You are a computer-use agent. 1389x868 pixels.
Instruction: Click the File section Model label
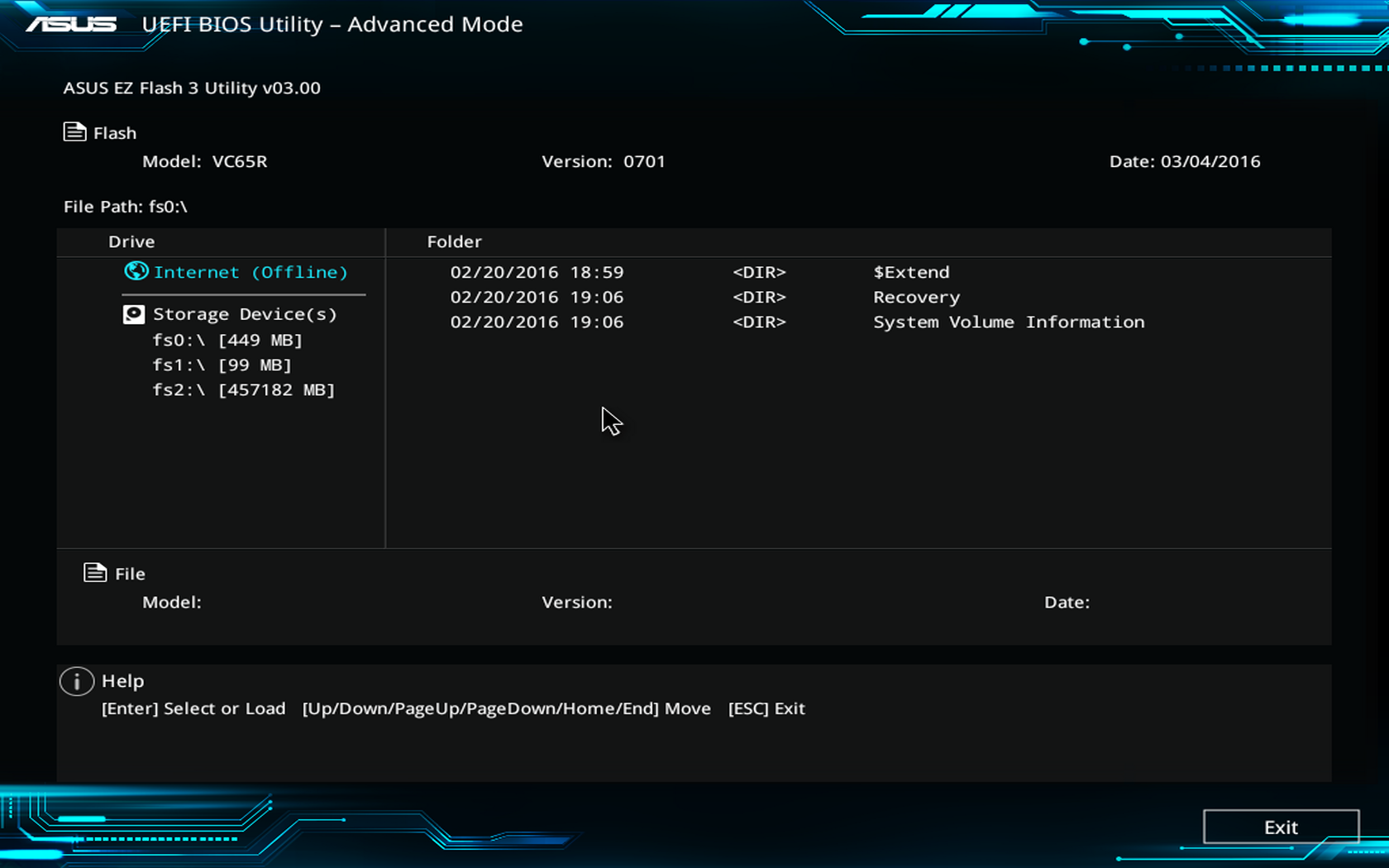coord(172,602)
